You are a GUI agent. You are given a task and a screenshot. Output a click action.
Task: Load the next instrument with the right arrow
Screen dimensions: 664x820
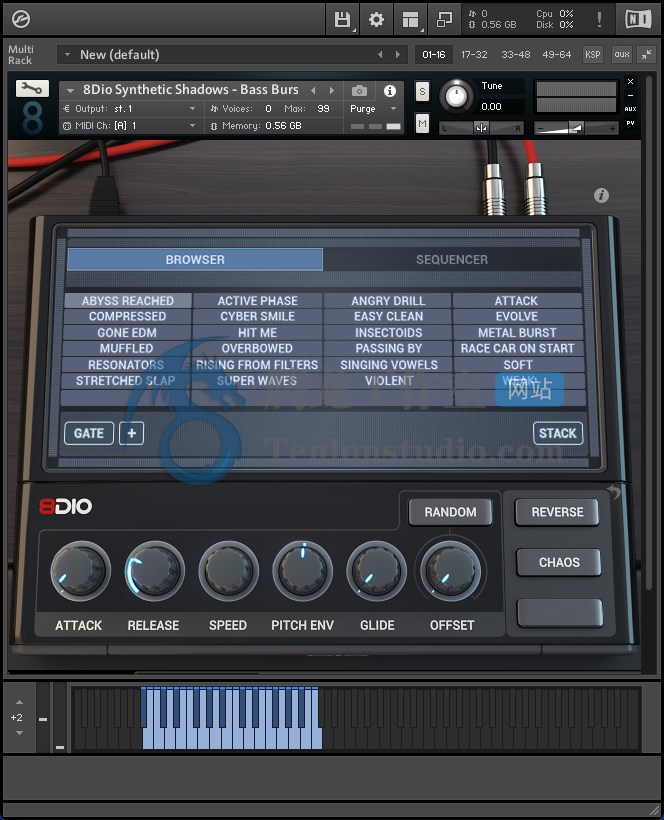[x=331, y=90]
